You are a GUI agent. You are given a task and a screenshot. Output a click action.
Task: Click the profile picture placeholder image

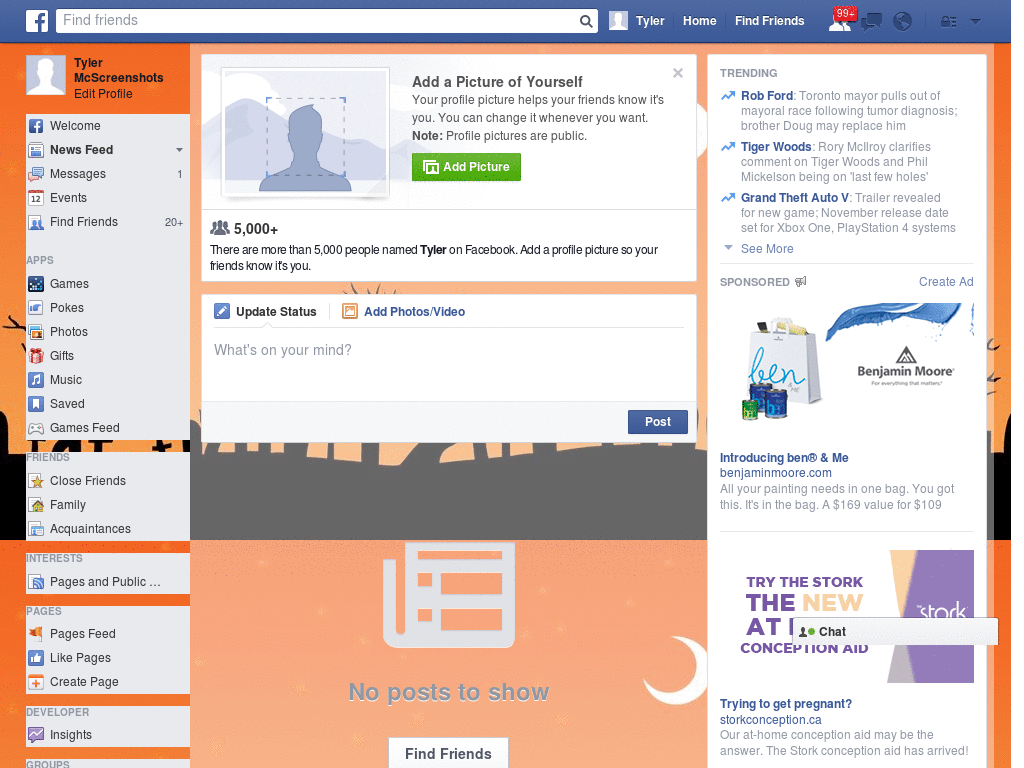[x=306, y=132]
